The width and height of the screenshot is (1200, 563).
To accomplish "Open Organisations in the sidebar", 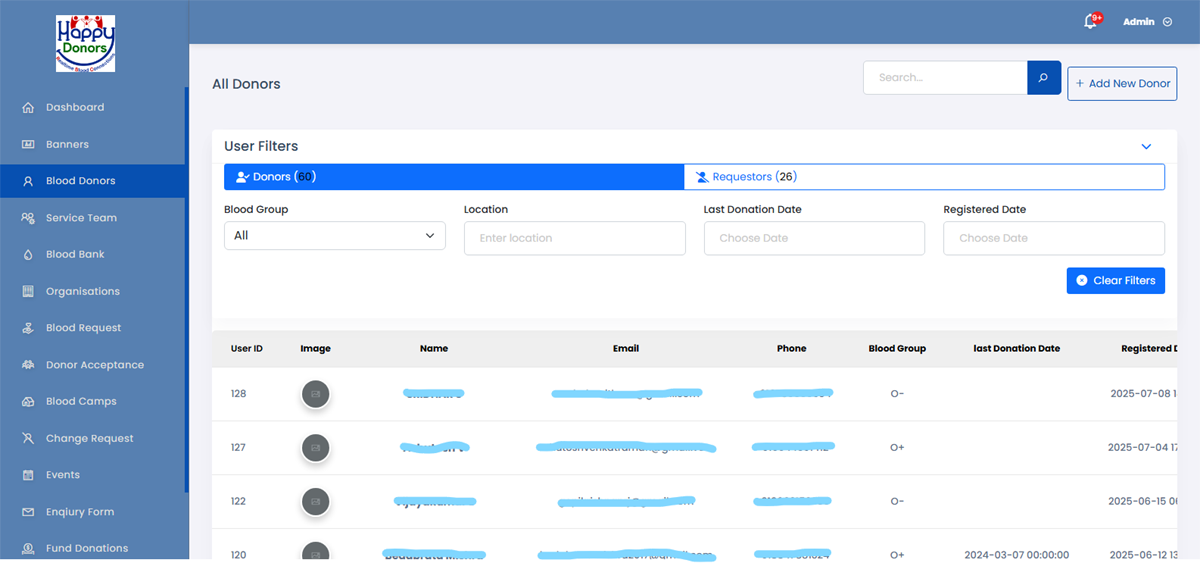I will click(82, 292).
